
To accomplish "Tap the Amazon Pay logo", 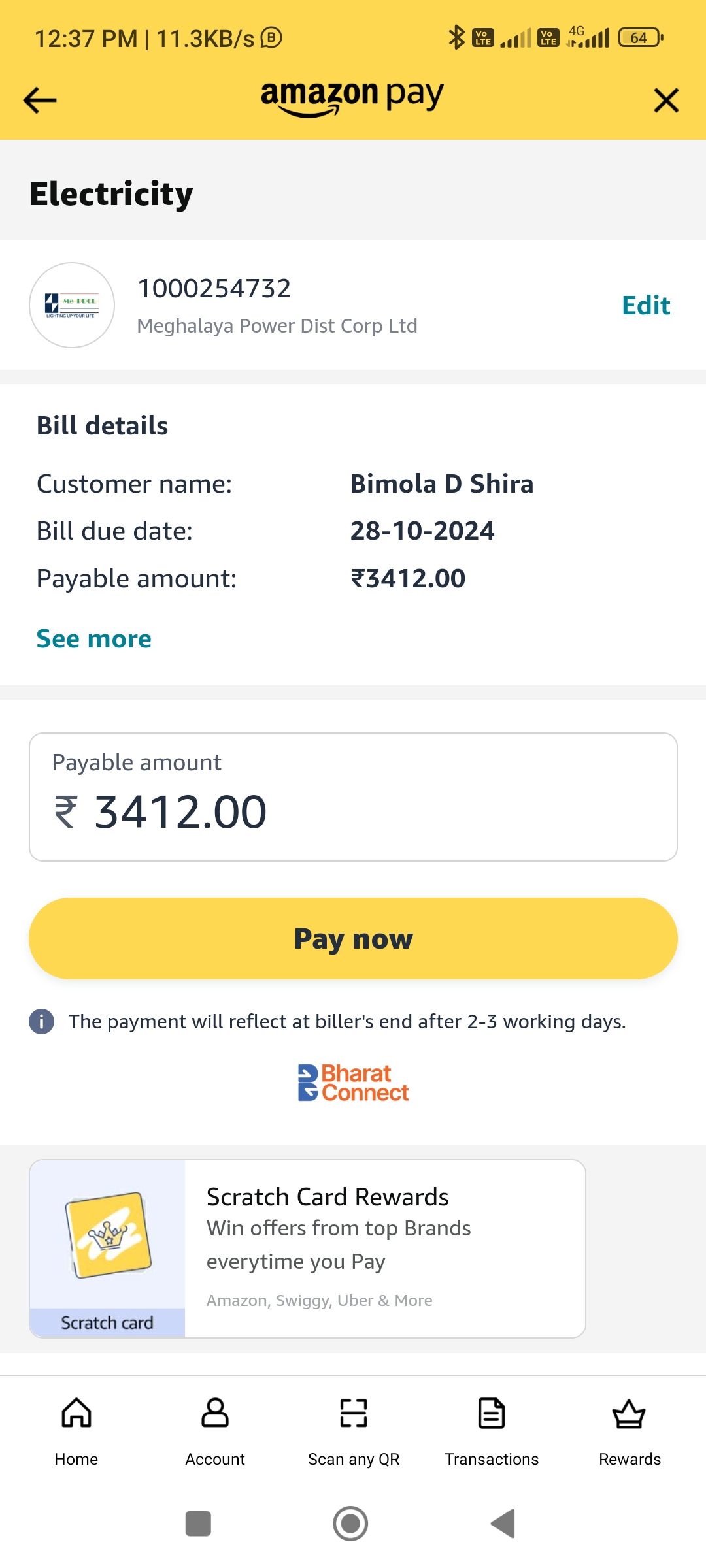I will coord(352,97).
